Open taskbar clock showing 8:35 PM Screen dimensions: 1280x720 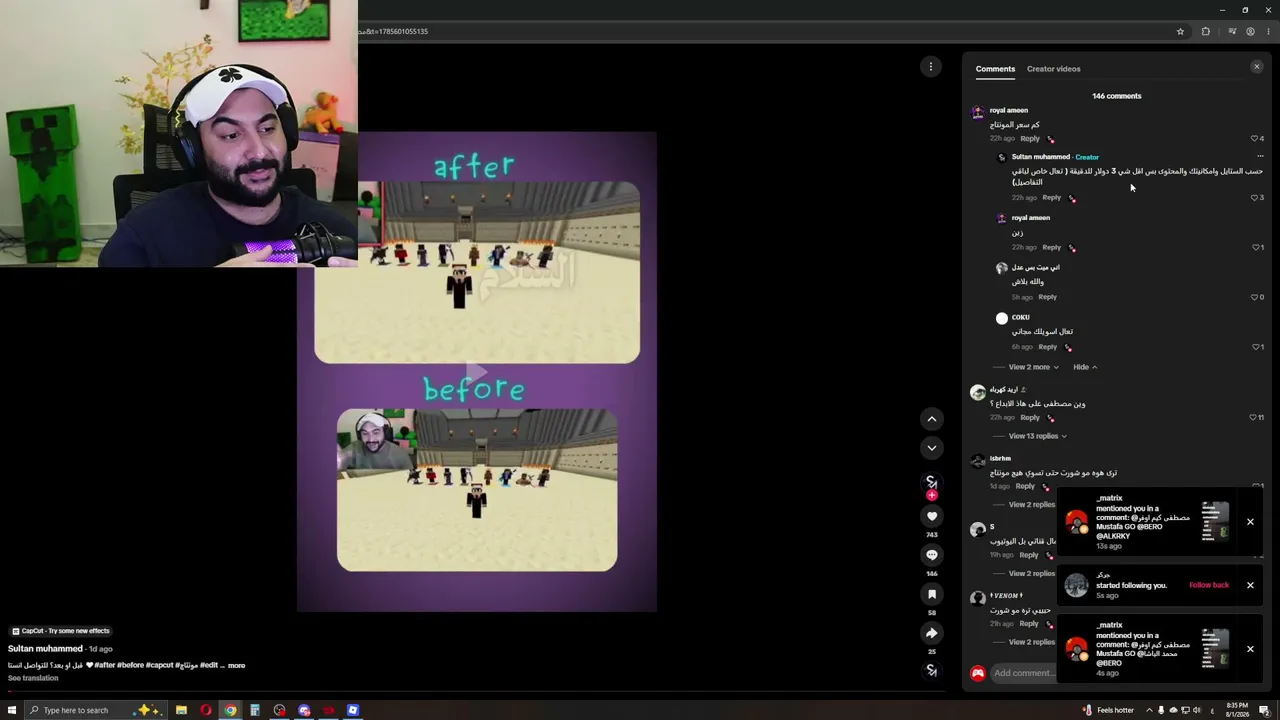click(1236, 710)
